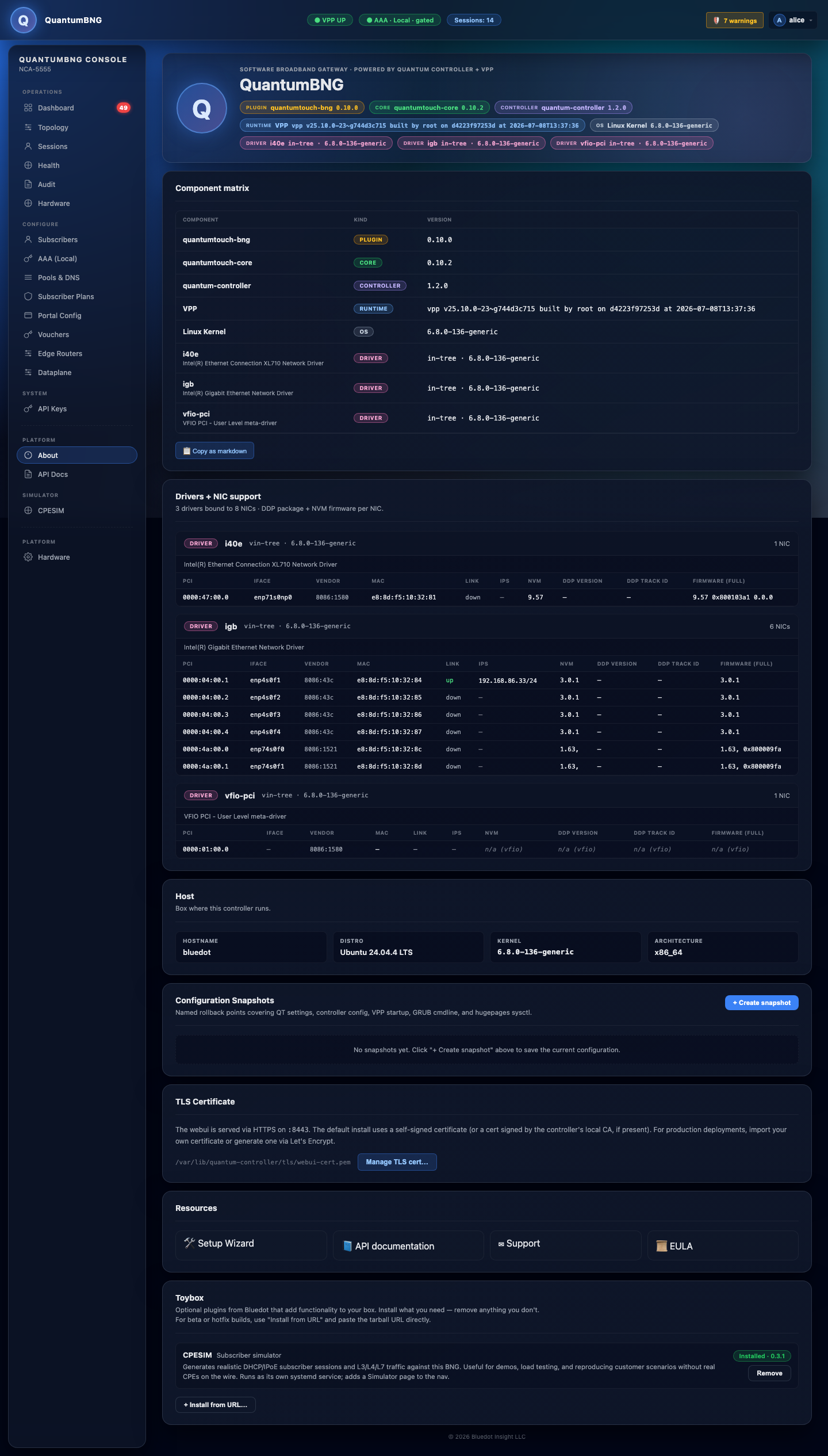Go to Sessions in the sidebar
The height and width of the screenshot is (1456, 828).
click(x=77, y=146)
